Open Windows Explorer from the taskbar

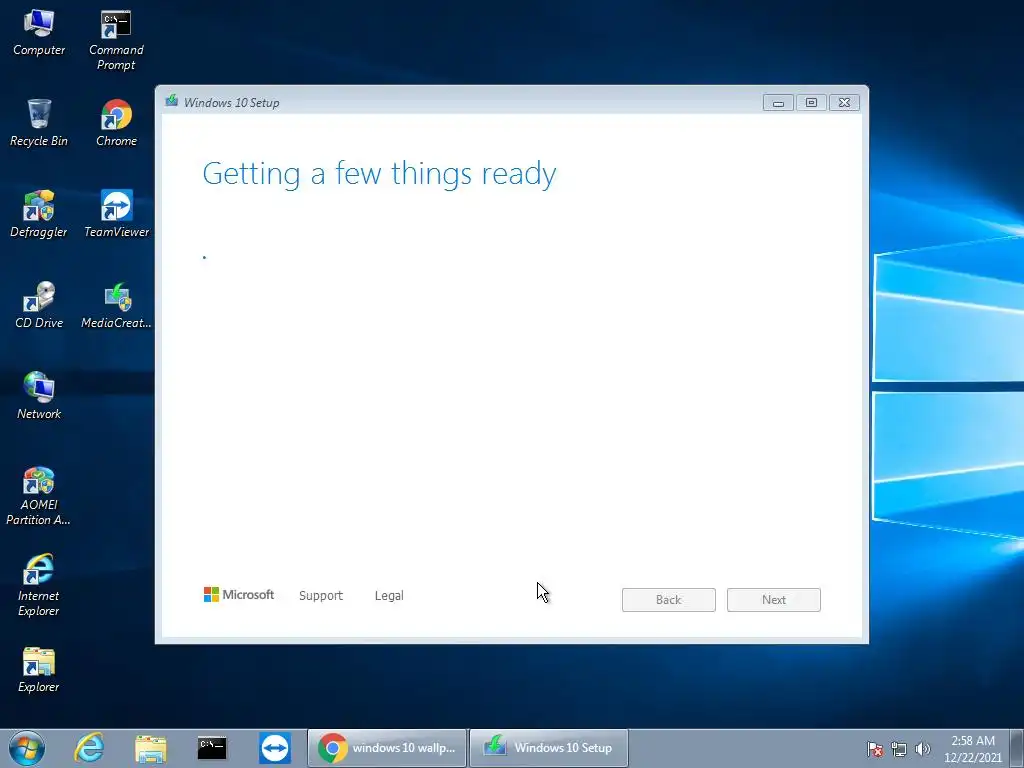pos(151,748)
